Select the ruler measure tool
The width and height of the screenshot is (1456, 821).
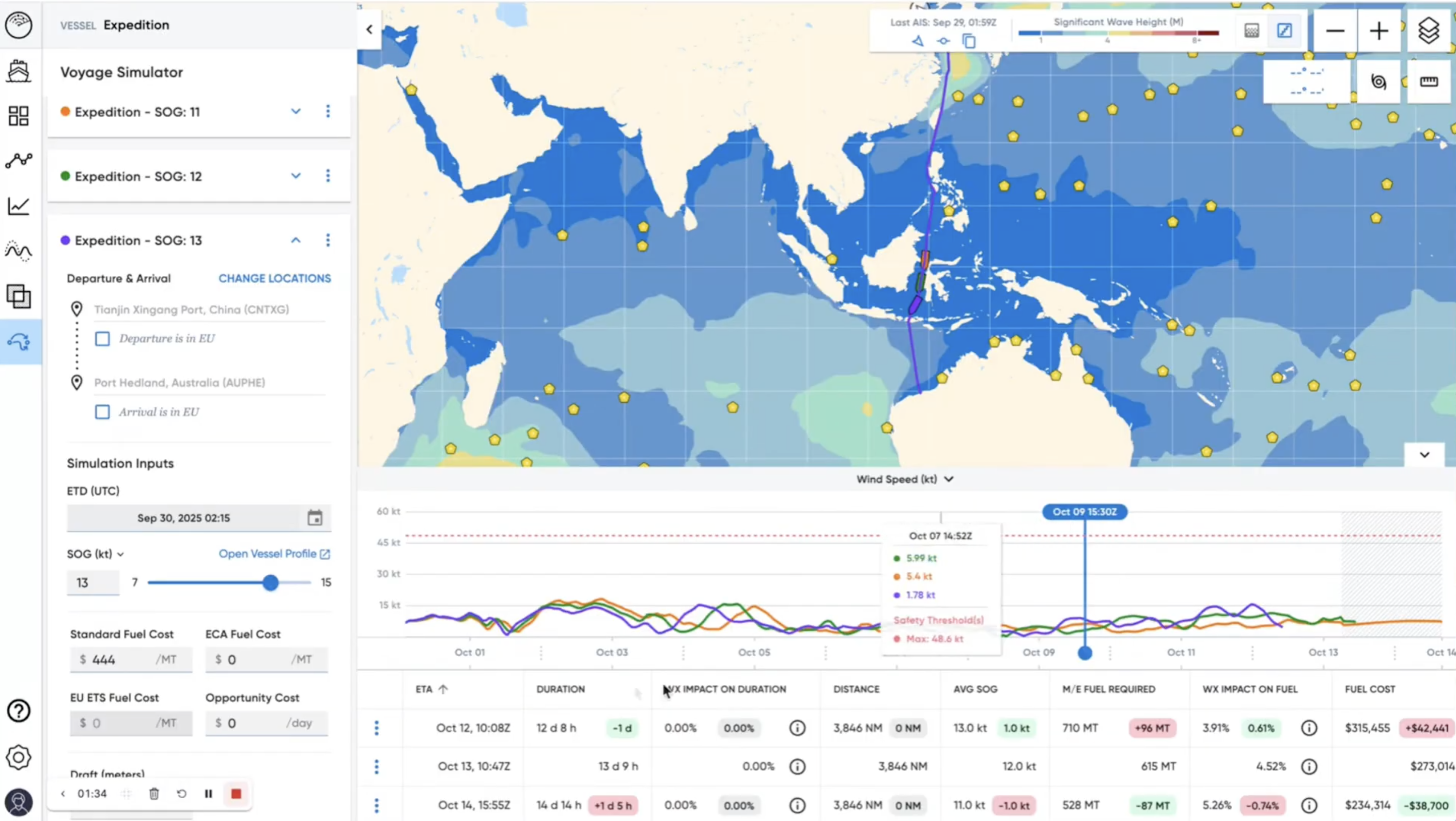(x=1428, y=82)
